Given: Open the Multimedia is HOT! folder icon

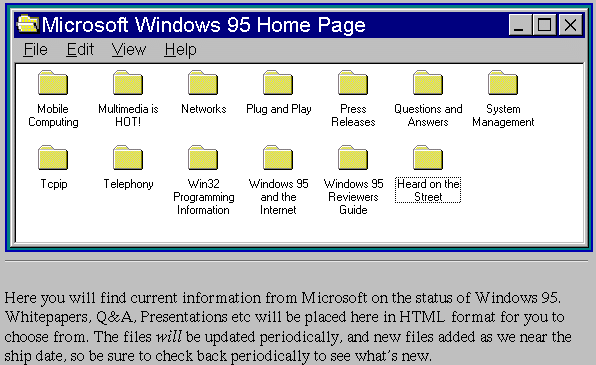Looking at the screenshot, I should 128,83.
